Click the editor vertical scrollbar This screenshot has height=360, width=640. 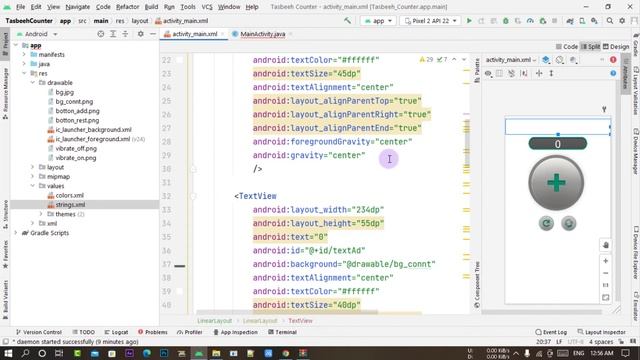click(x=467, y=143)
